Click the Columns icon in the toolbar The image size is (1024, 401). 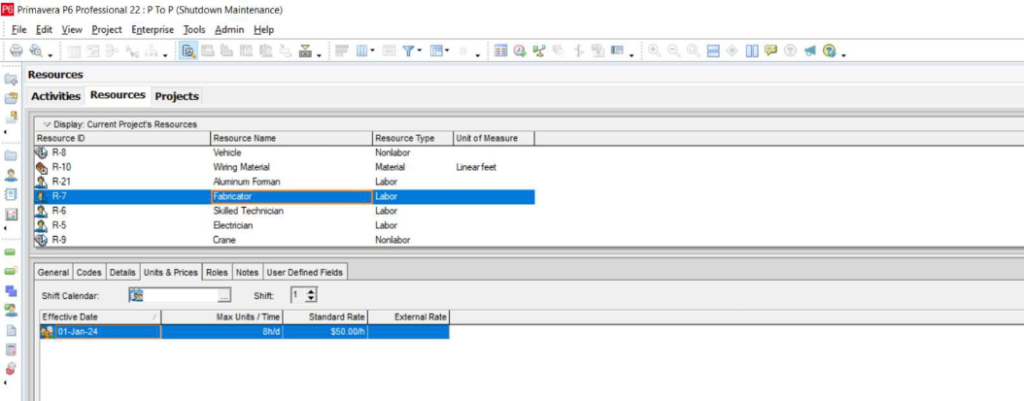[x=362, y=51]
